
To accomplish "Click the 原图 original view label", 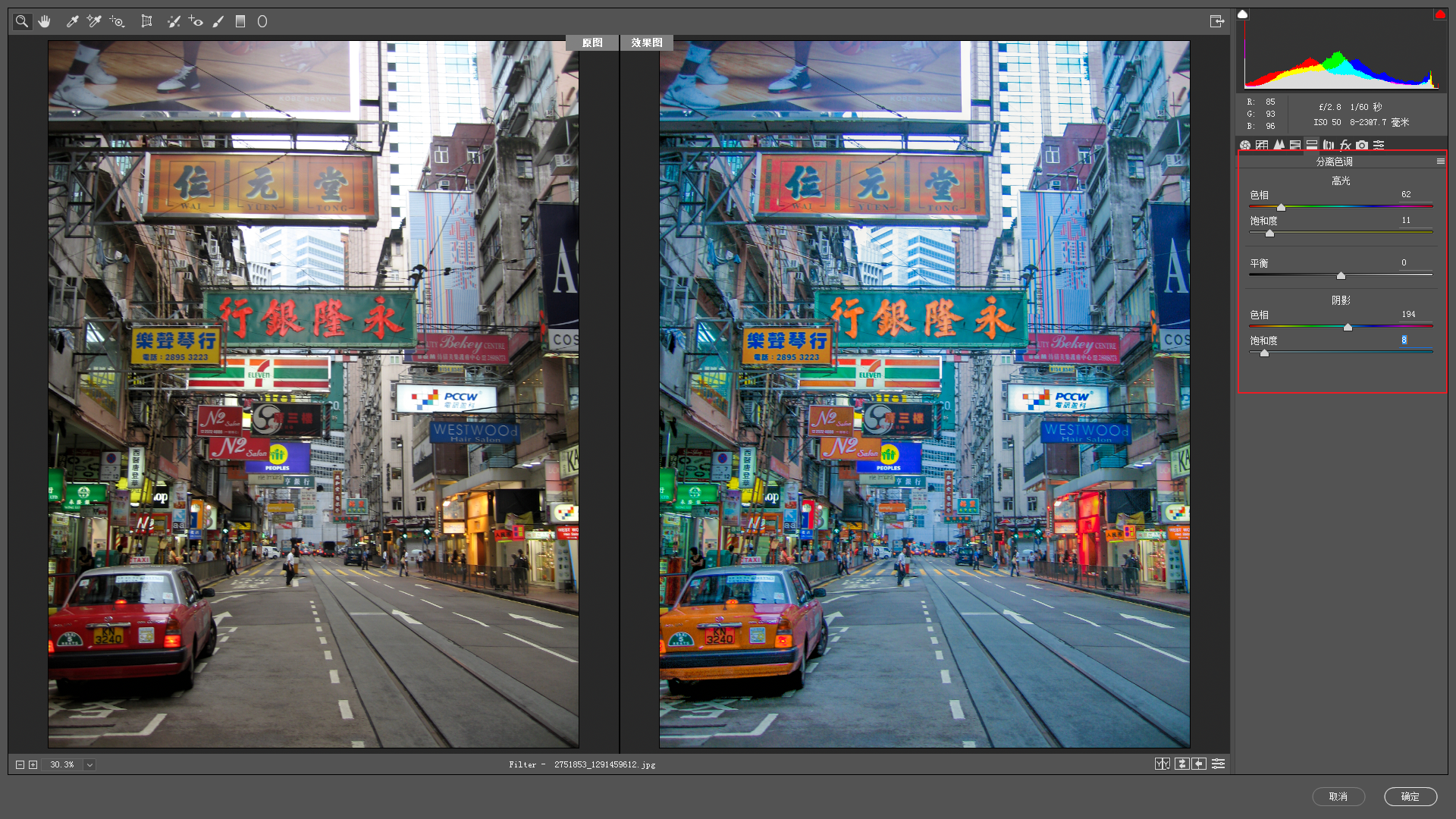I will pyautogui.click(x=592, y=42).
